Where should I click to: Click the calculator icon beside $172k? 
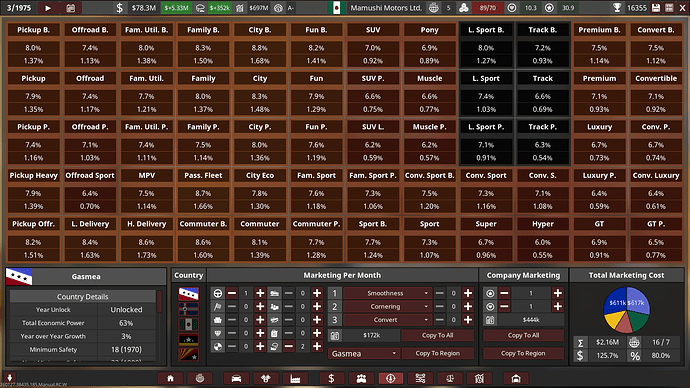pos(335,335)
